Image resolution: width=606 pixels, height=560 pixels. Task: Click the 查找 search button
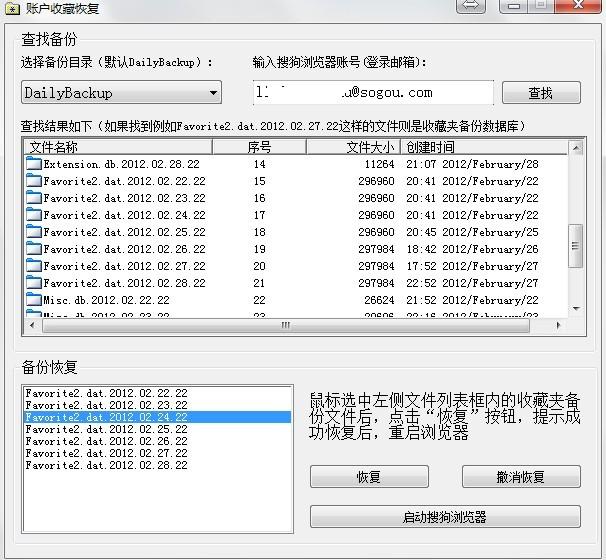click(x=541, y=93)
